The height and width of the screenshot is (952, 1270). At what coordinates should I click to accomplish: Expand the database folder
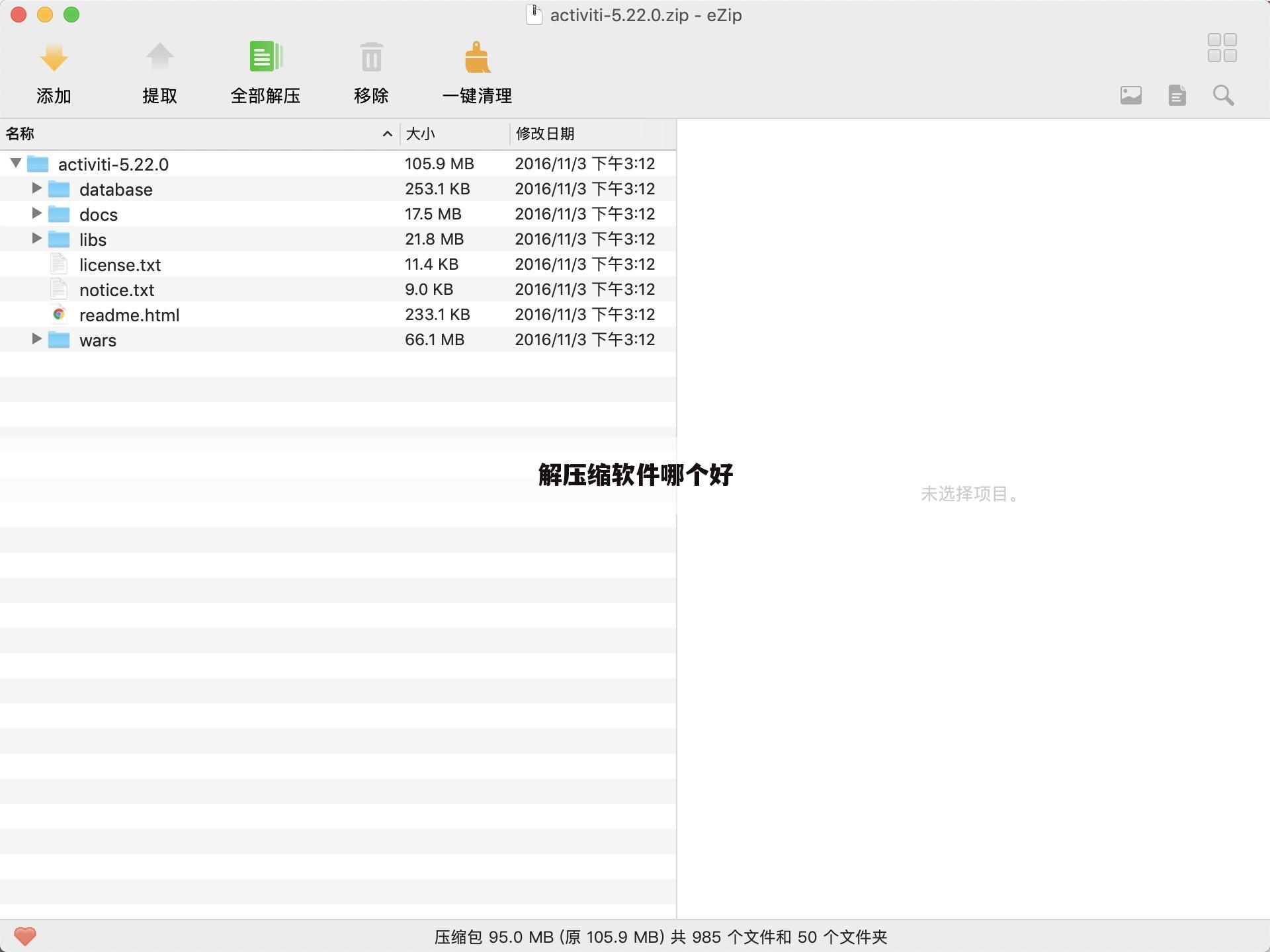tap(36, 188)
